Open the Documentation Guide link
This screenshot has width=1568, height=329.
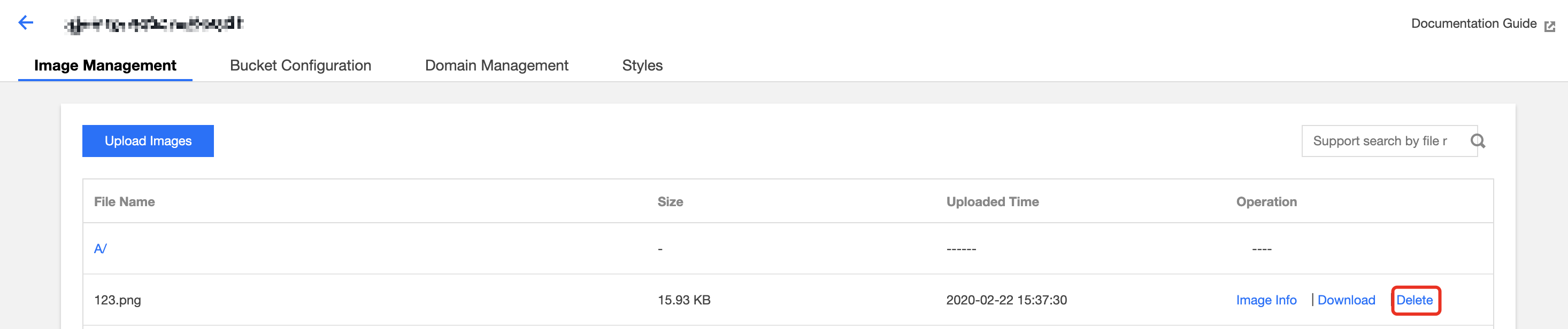(x=1473, y=23)
